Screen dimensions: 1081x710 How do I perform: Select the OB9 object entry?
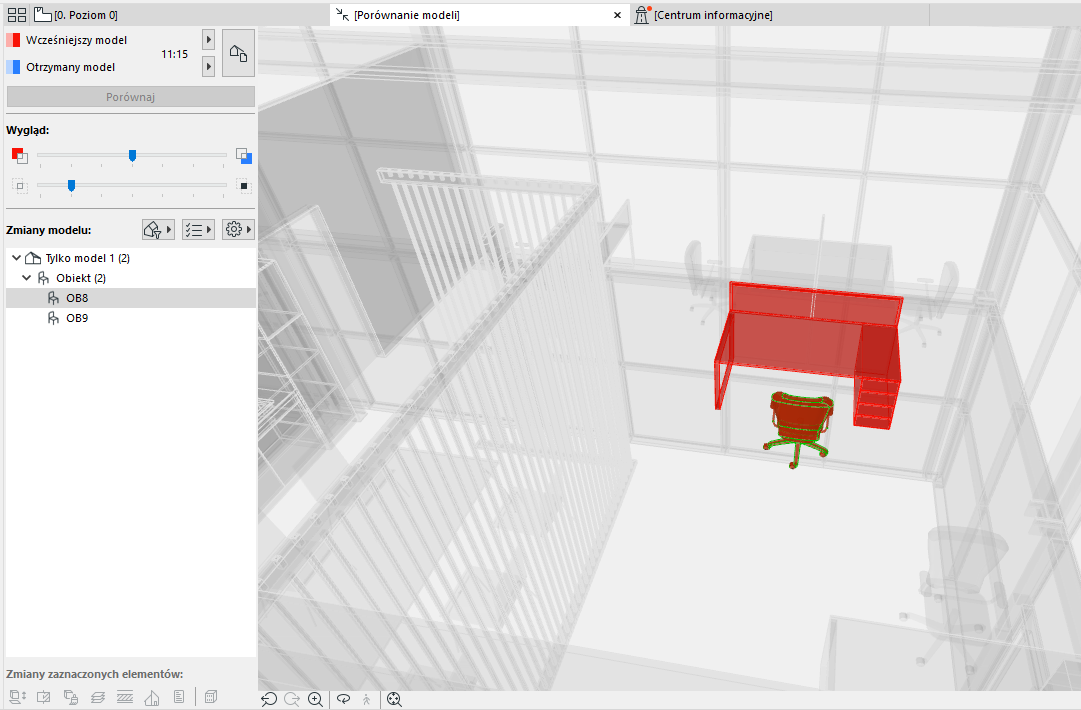(x=130, y=318)
